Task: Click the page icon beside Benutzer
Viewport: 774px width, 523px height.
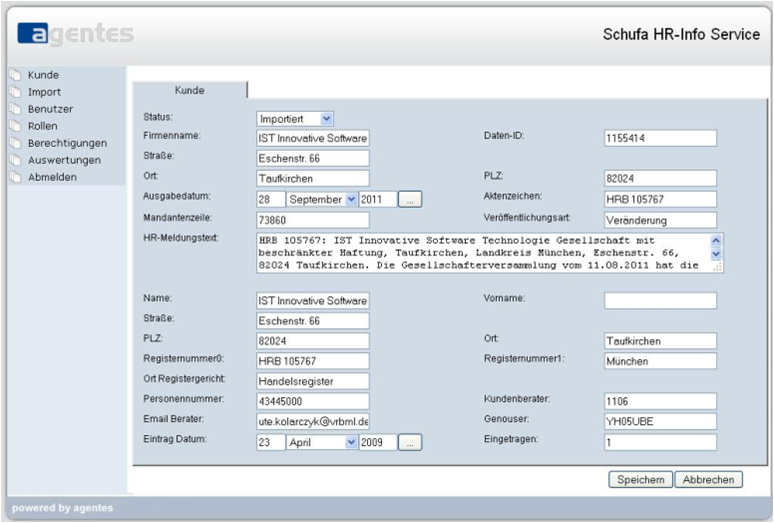Action: coord(15,109)
